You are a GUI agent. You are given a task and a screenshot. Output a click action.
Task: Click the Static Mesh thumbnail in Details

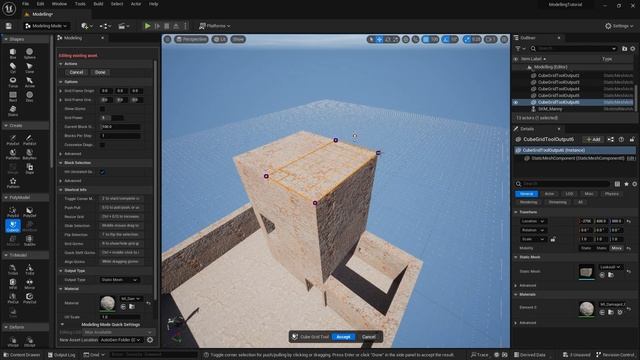(587, 272)
